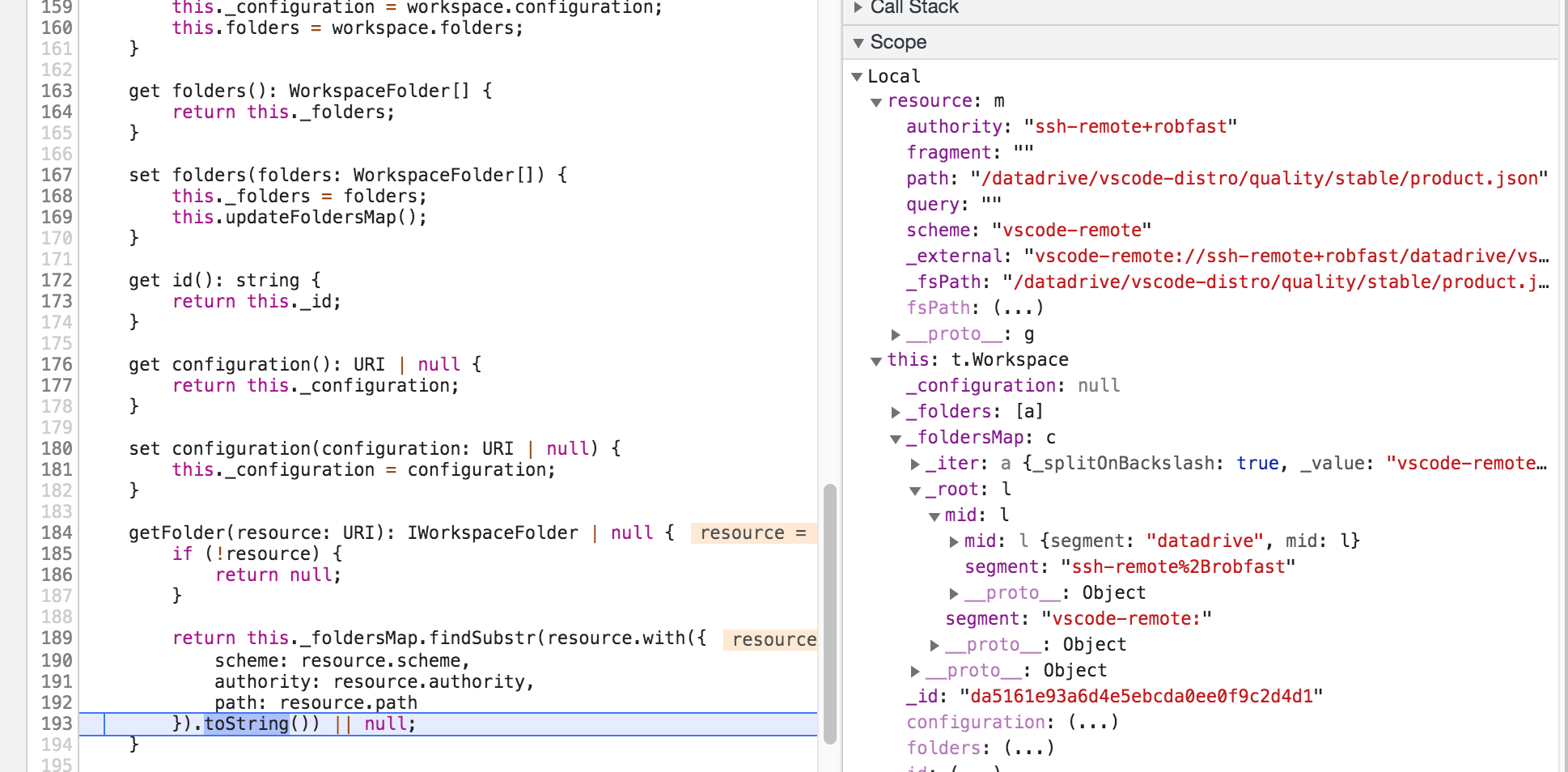Screen dimensions: 1568x772
Task: Expand the _folders array
Action: (896, 411)
